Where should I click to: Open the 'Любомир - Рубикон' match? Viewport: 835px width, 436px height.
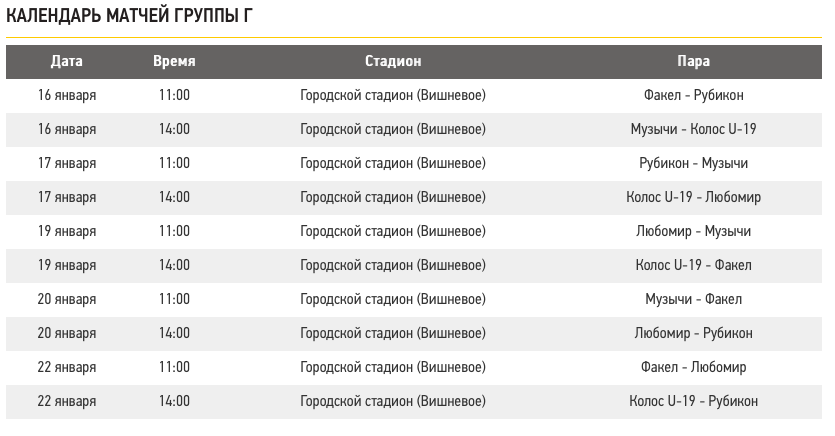click(x=693, y=333)
